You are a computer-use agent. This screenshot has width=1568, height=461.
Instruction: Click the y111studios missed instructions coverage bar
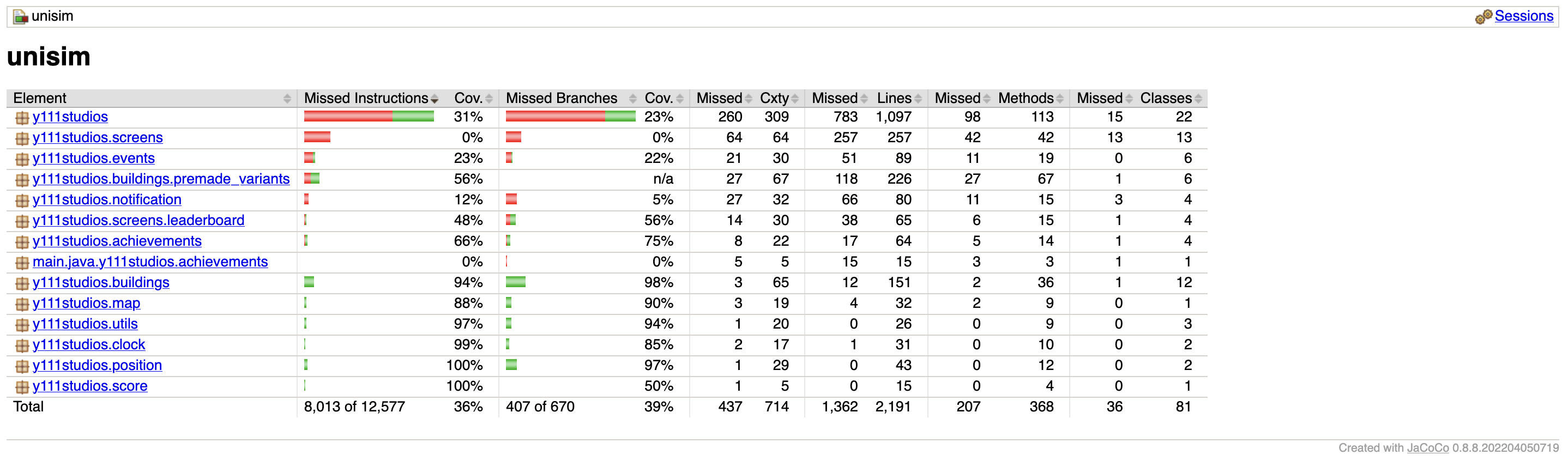point(369,117)
